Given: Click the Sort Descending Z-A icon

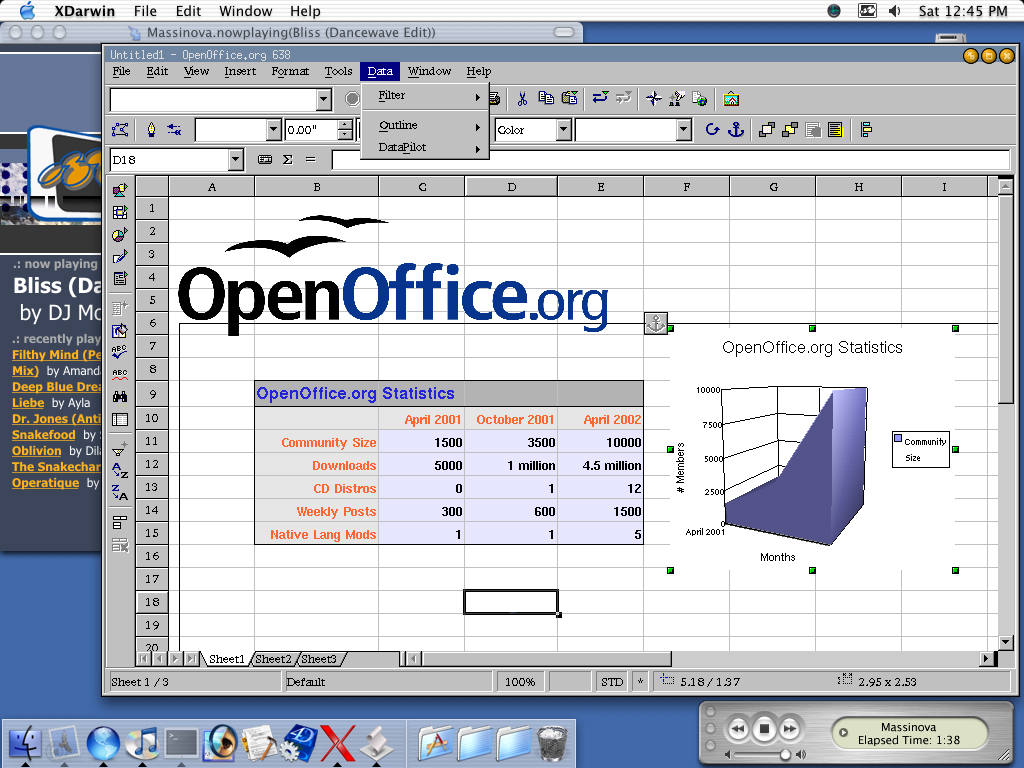Looking at the screenshot, I should [120, 492].
